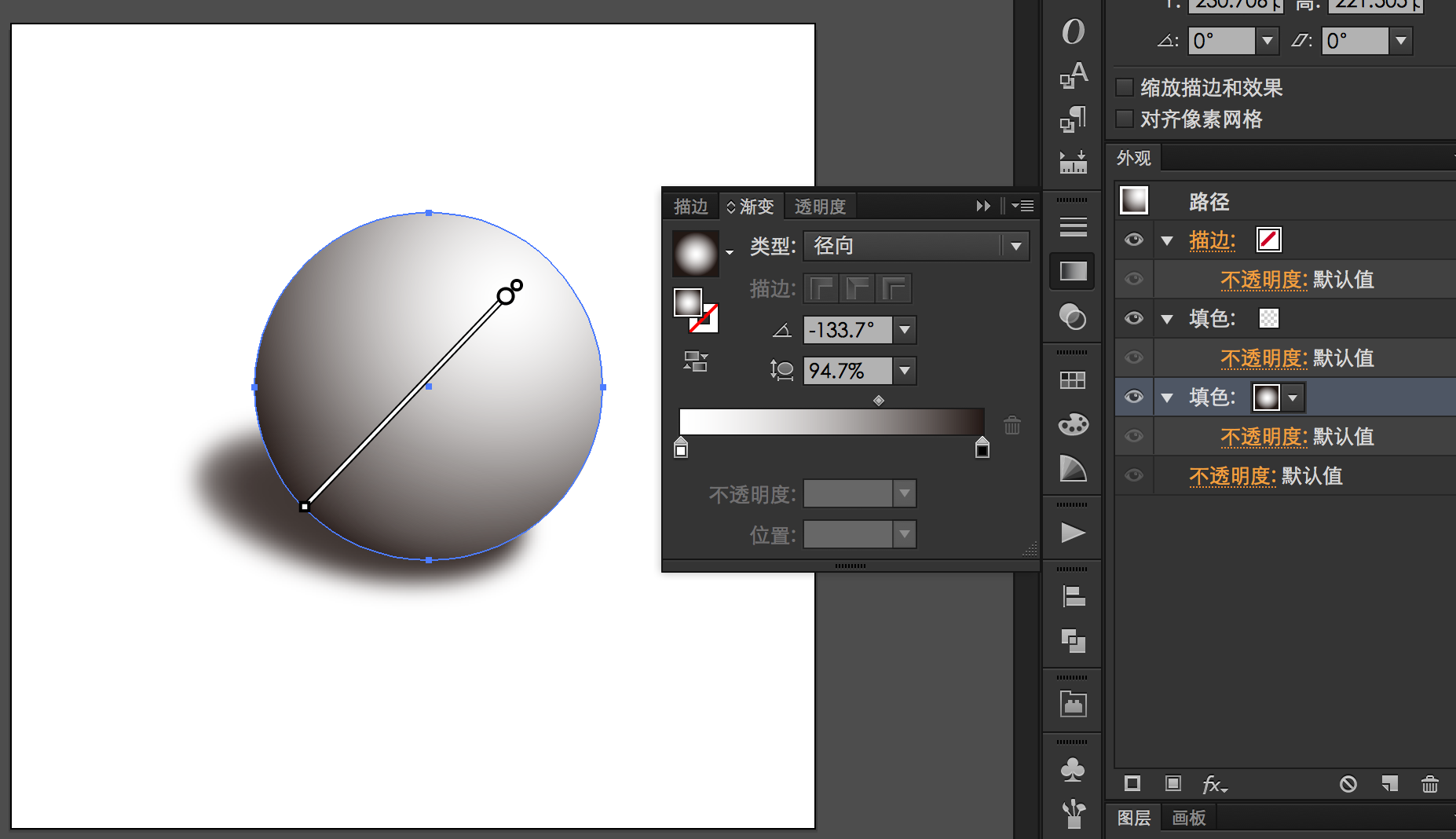Open the Gradient panel icon in dock
The width and height of the screenshot is (1456, 839).
click(1073, 271)
